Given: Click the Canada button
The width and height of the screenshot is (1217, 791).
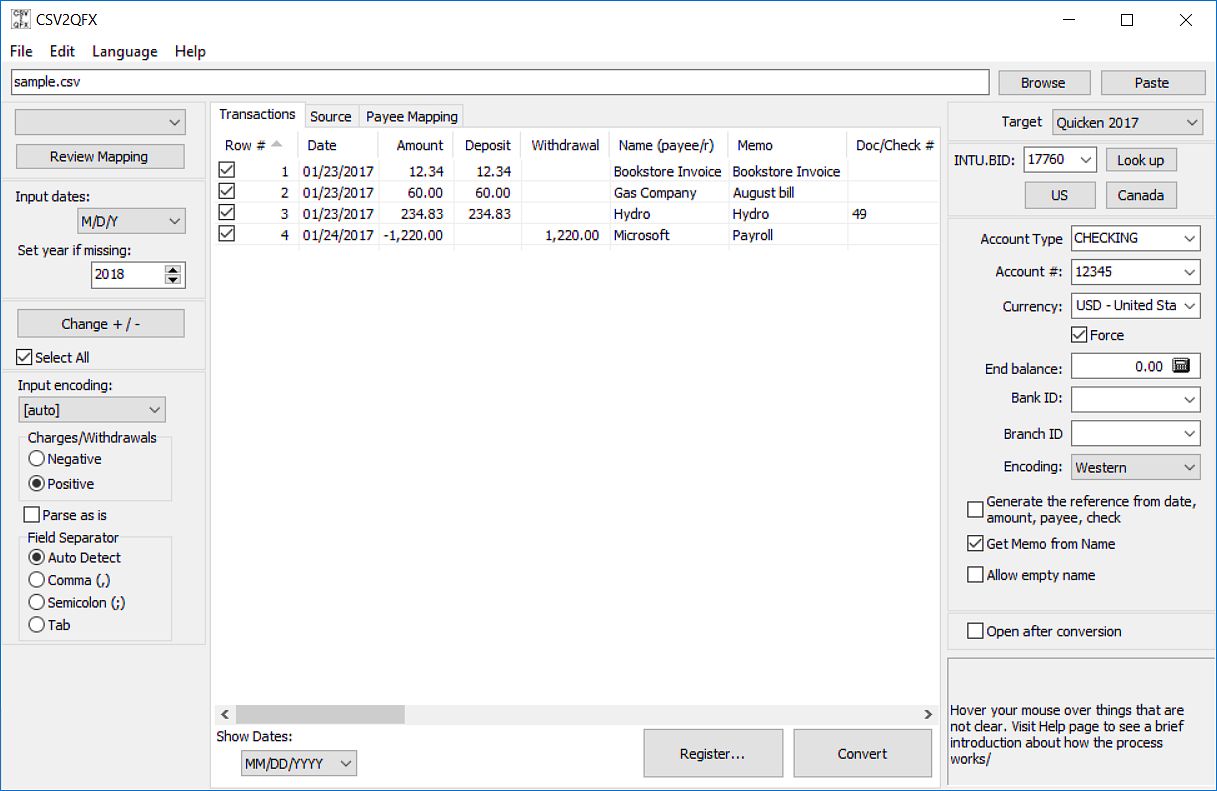Looking at the screenshot, I should (x=1141, y=195).
